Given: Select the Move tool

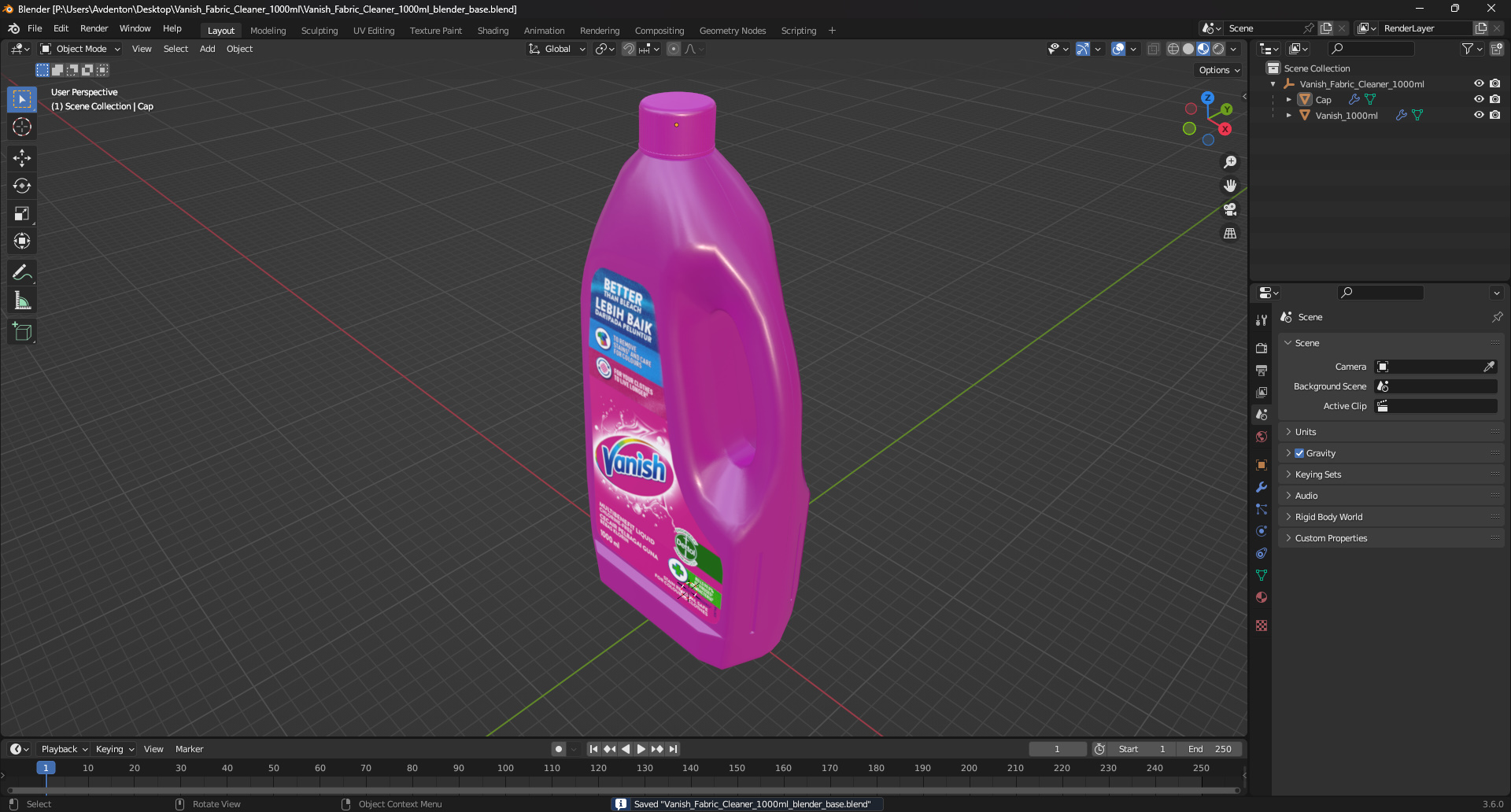Looking at the screenshot, I should tap(22, 158).
